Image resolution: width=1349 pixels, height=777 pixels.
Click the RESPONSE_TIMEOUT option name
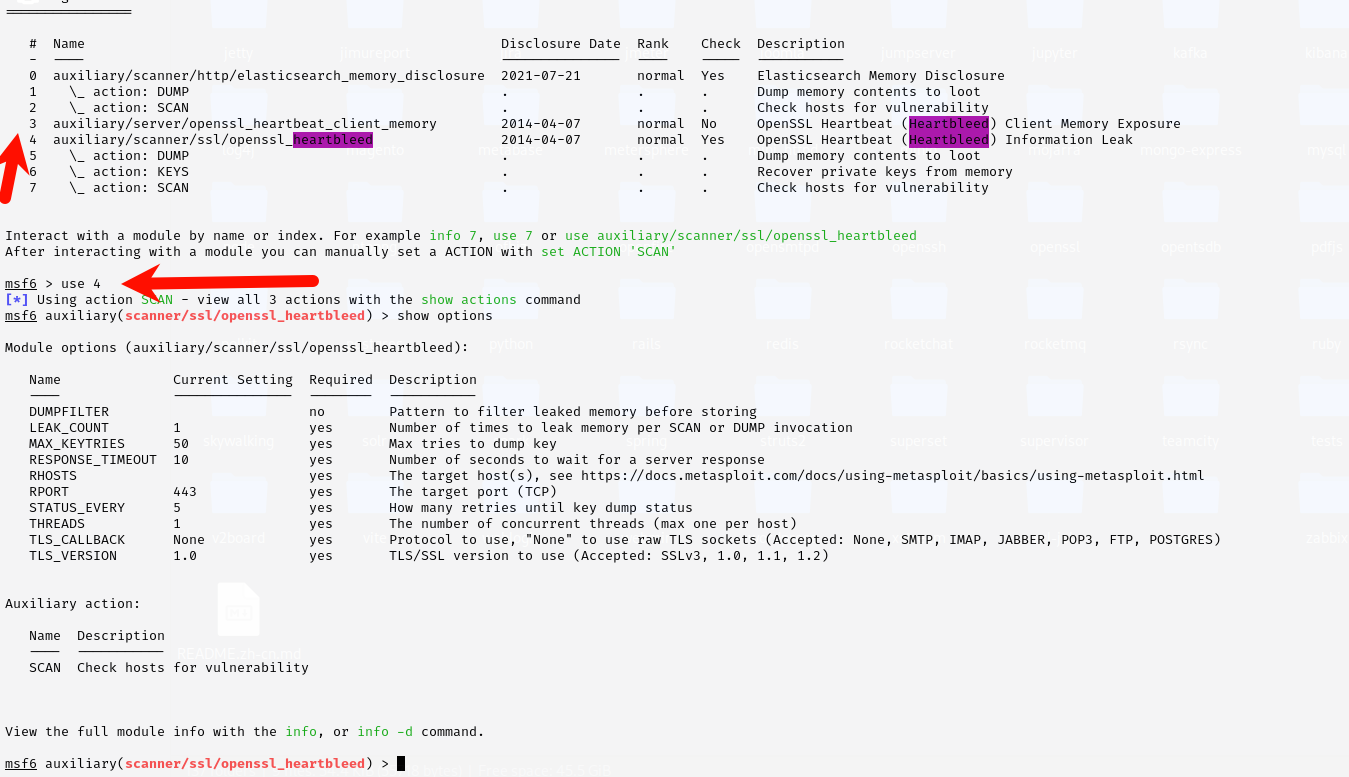tap(93, 460)
